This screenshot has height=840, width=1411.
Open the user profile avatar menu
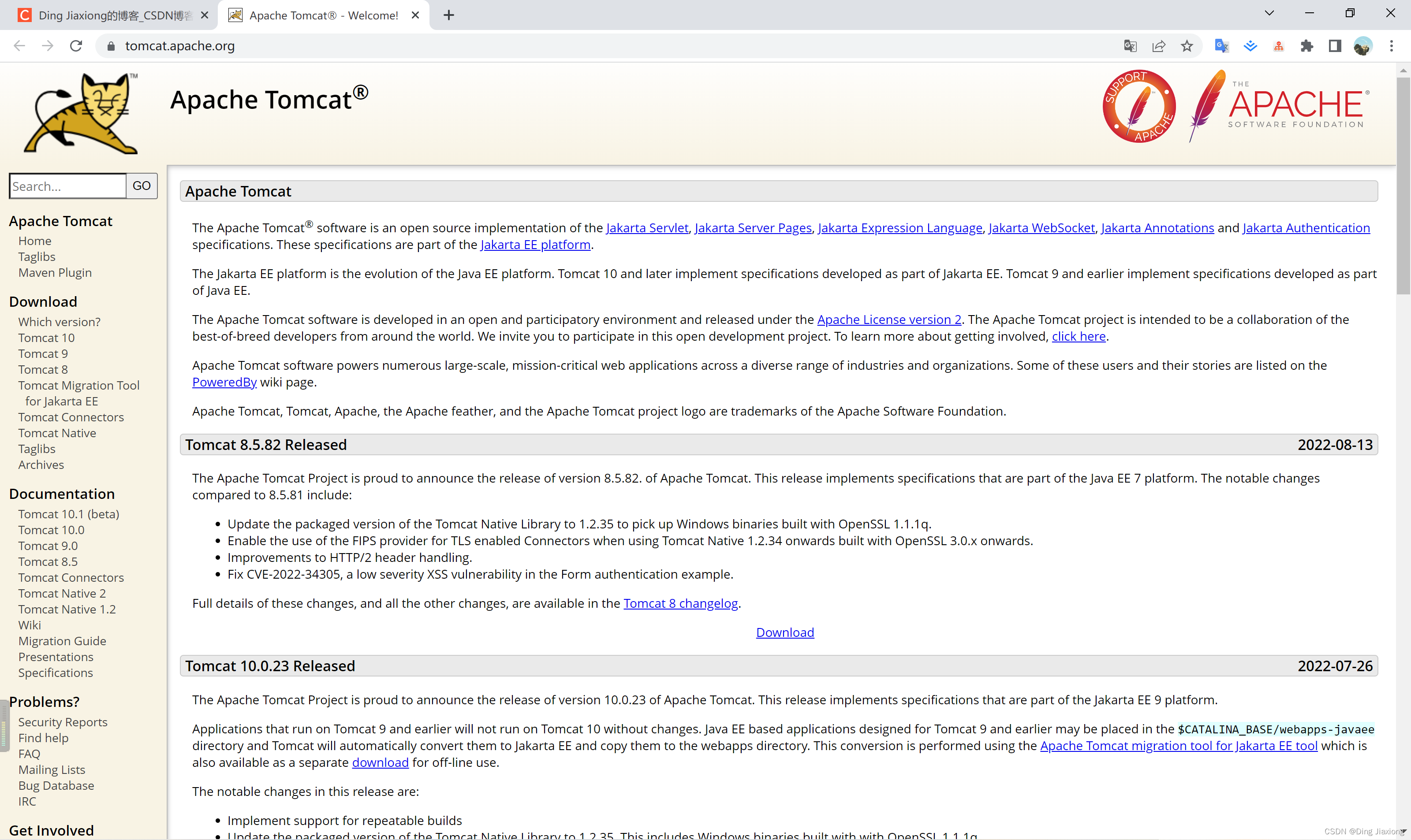tap(1363, 46)
